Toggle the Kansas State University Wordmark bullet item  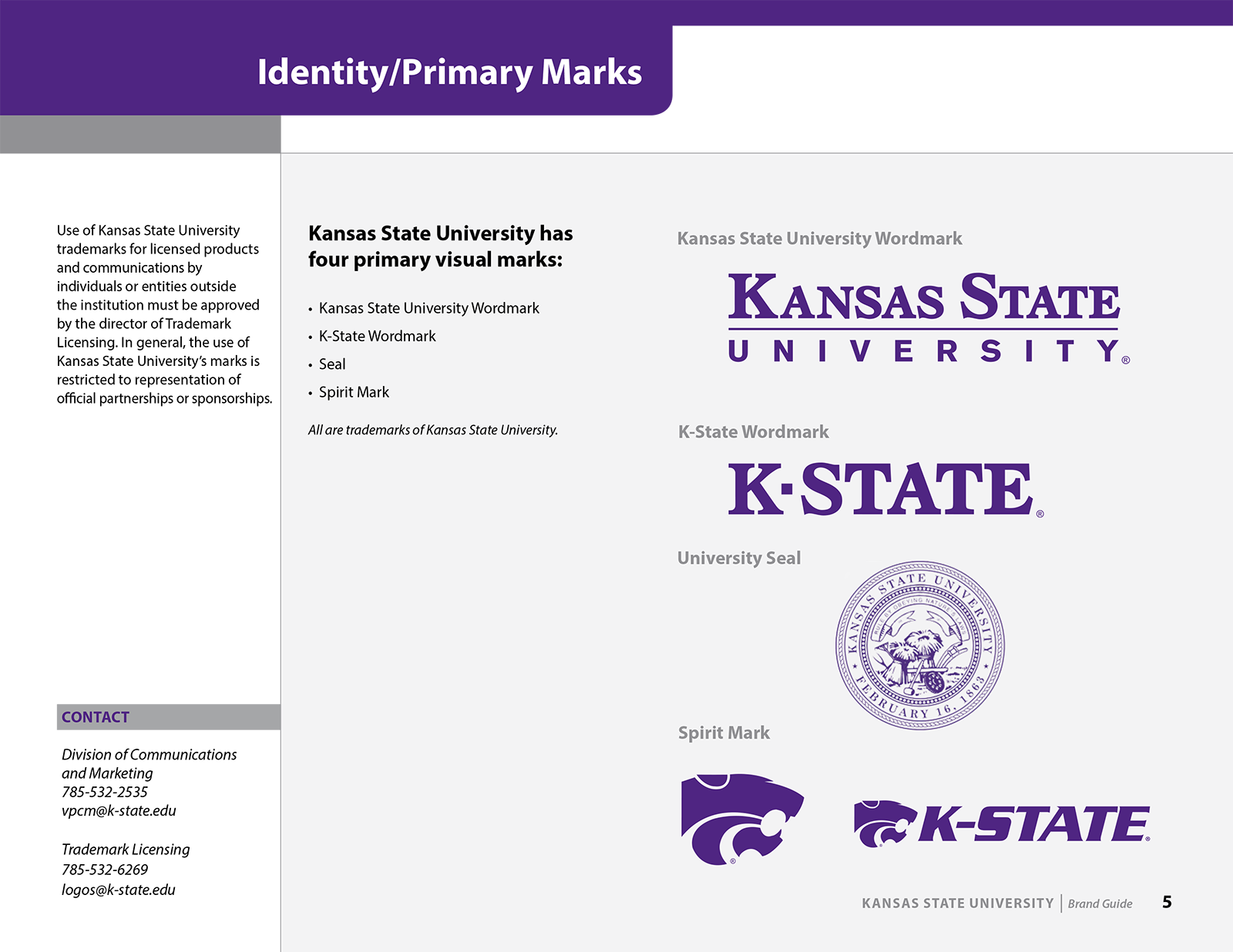[x=429, y=308]
